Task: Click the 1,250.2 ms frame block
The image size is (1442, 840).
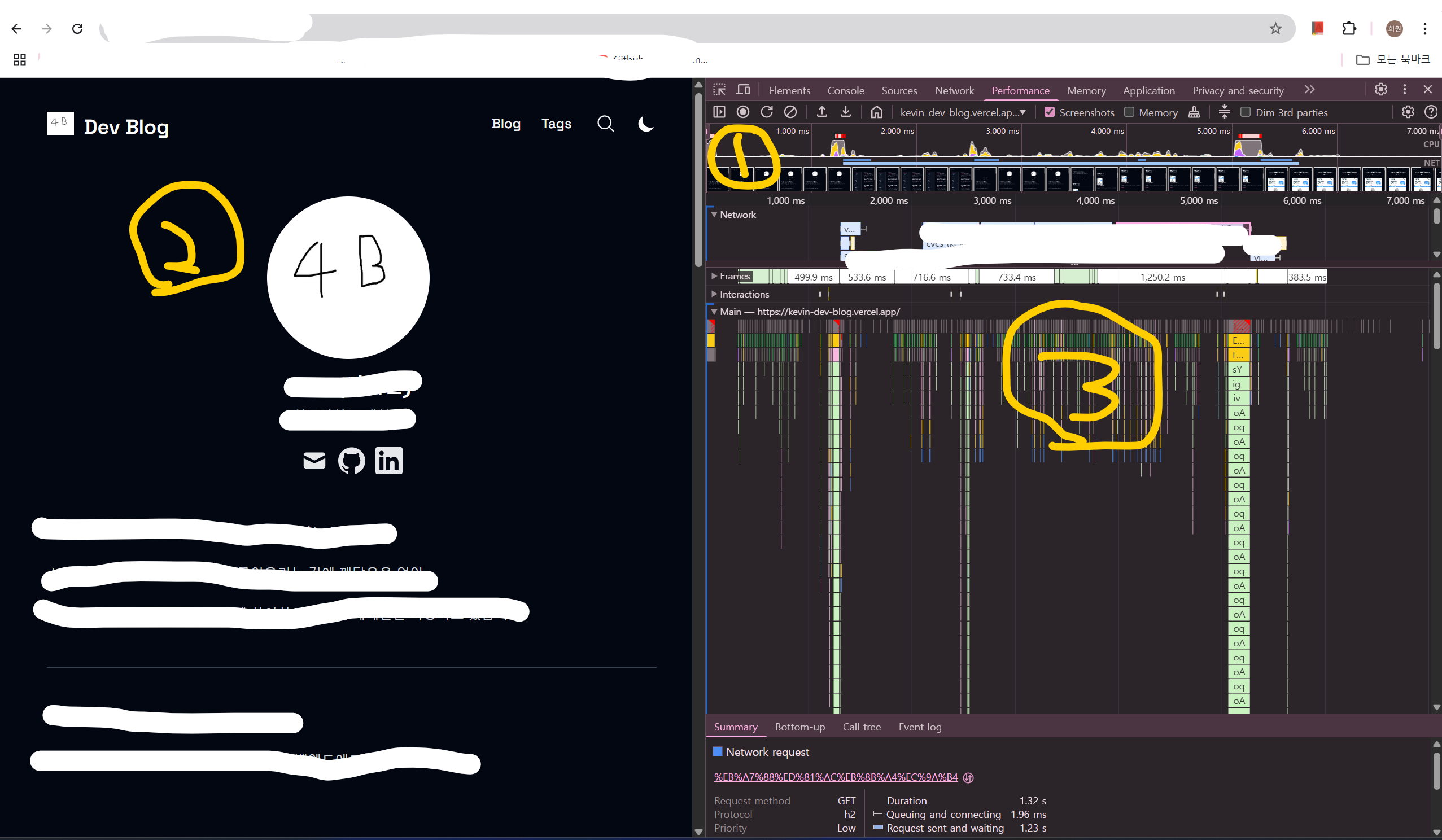Action: [1161, 278]
